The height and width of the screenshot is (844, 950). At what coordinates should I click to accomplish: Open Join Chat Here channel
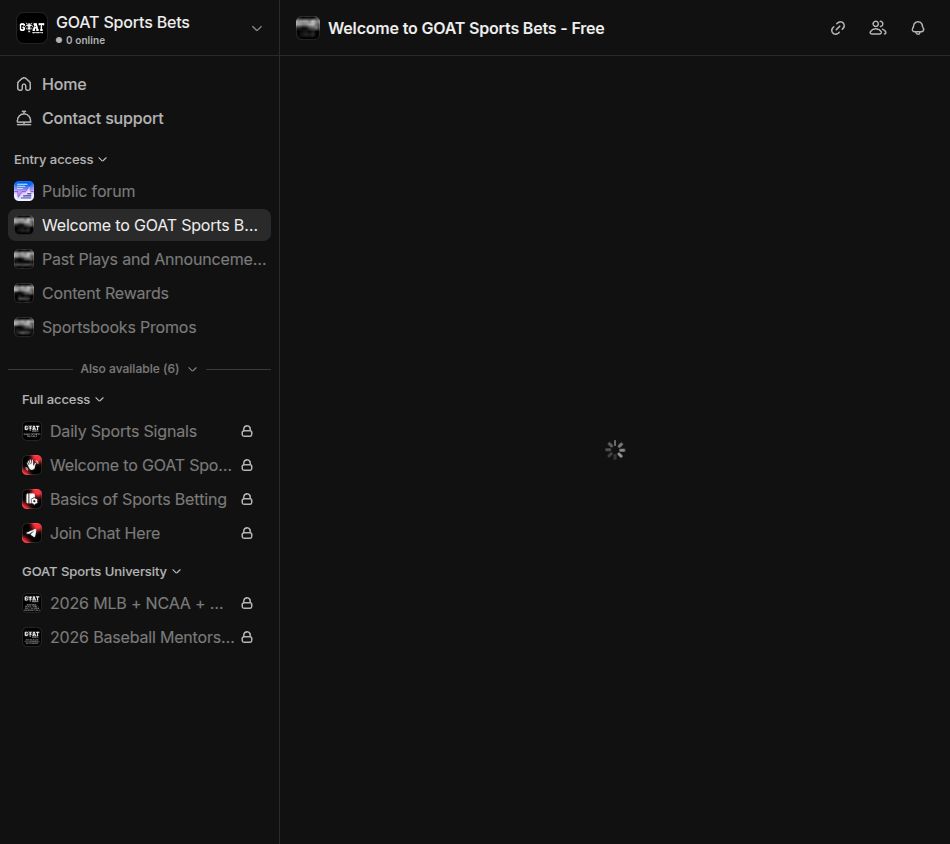(139, 533)
